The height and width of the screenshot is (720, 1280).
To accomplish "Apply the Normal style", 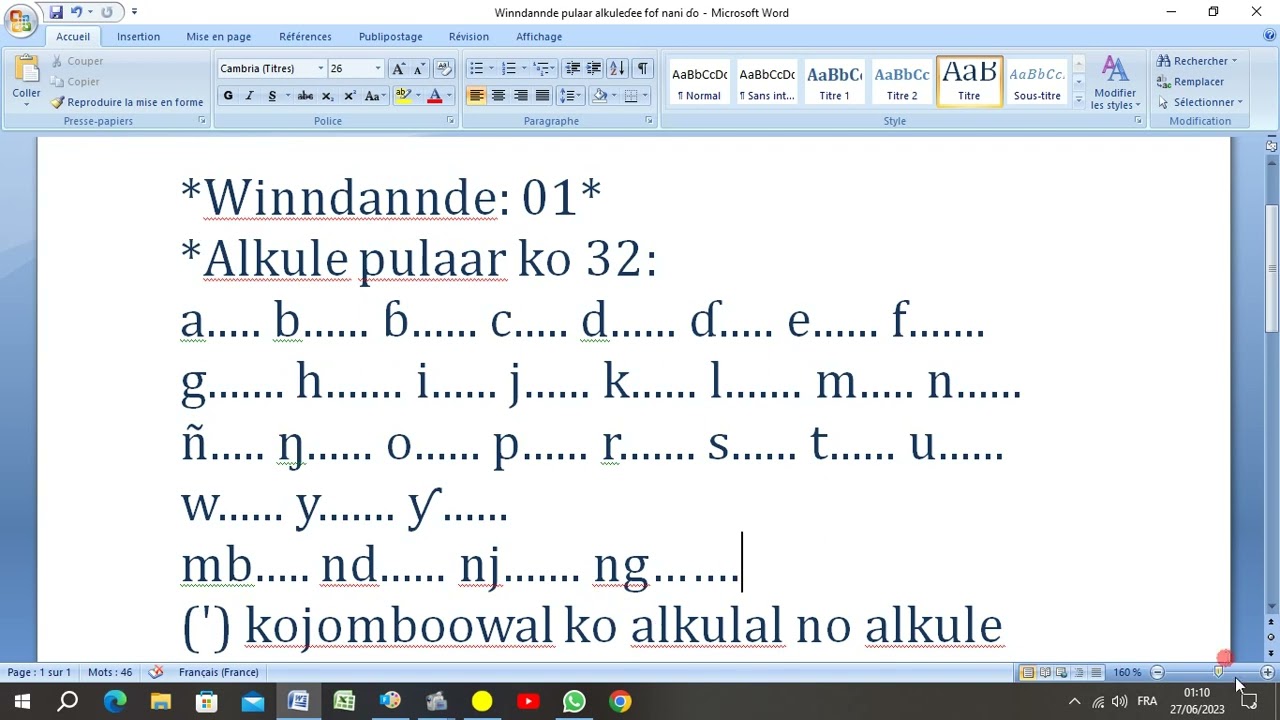I will click(699, 82).
